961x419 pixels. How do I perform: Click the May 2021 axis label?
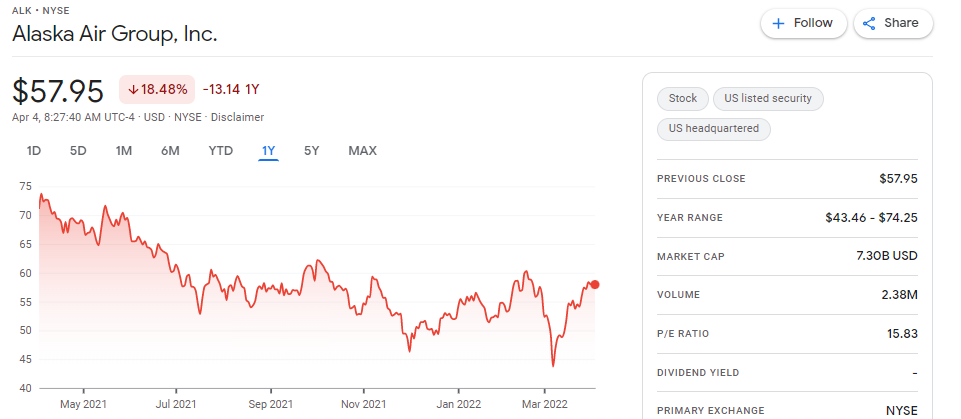(83, 404)
